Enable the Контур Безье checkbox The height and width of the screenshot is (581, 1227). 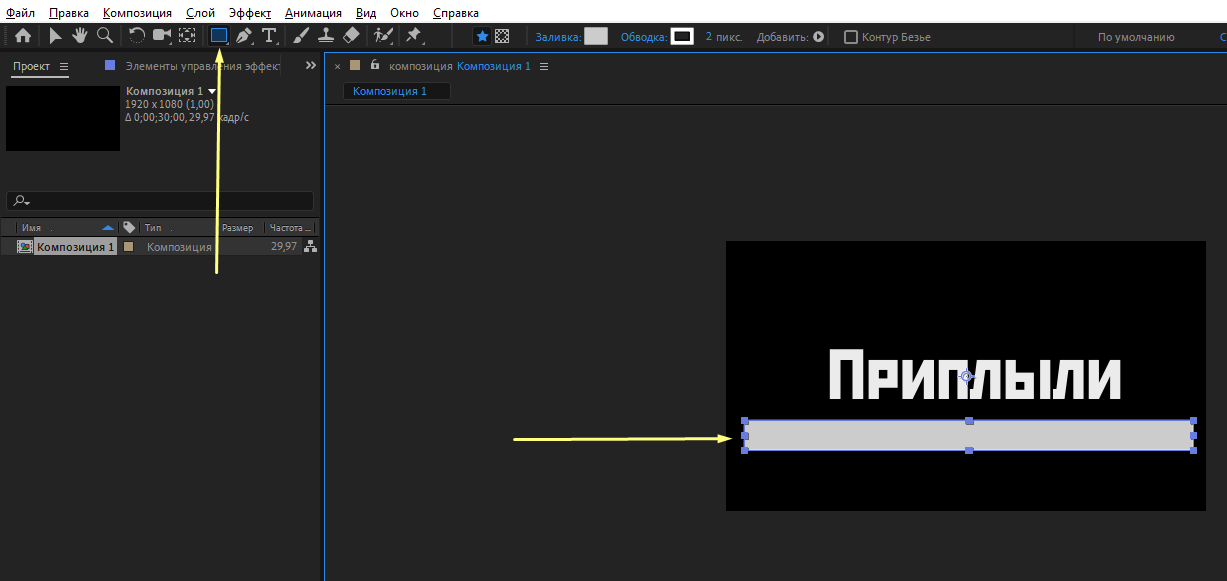851,37
